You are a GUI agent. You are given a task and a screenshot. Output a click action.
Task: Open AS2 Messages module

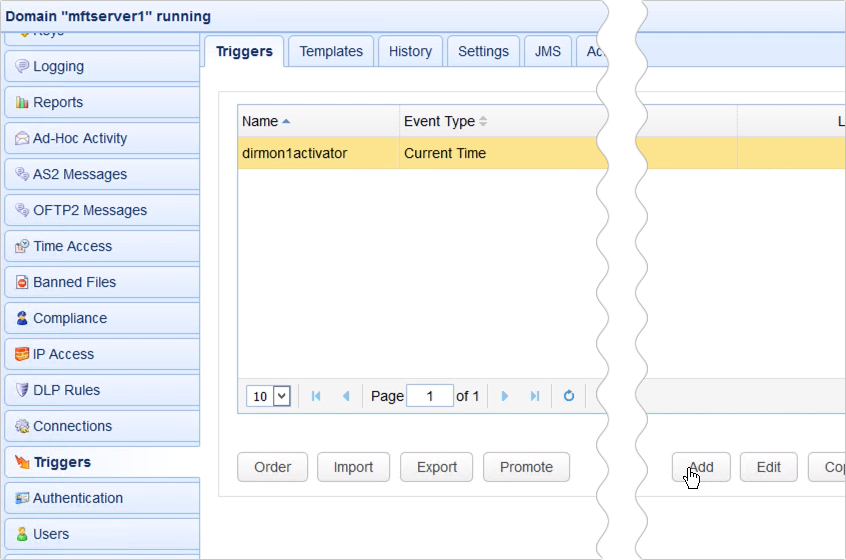[x=80, y=175]
